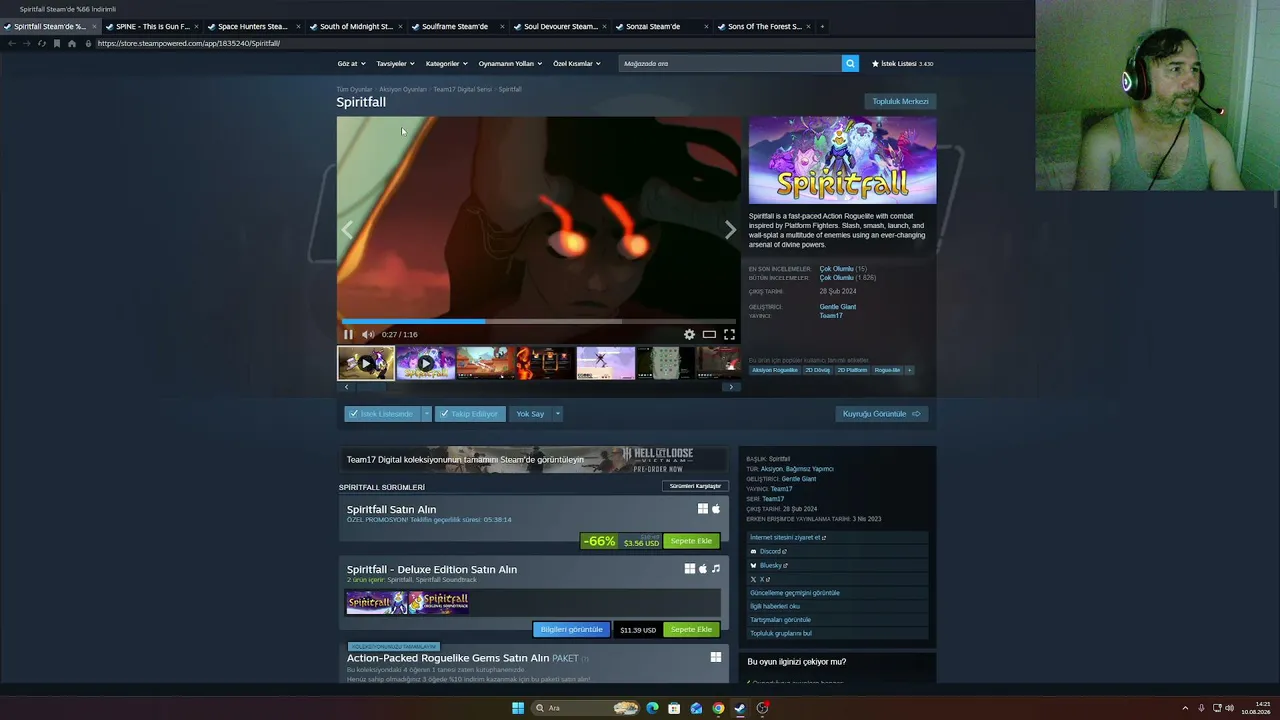Viewport: 1280px width, 720px height.
Task: Click browser back arrow
Action: click(12, 43)
